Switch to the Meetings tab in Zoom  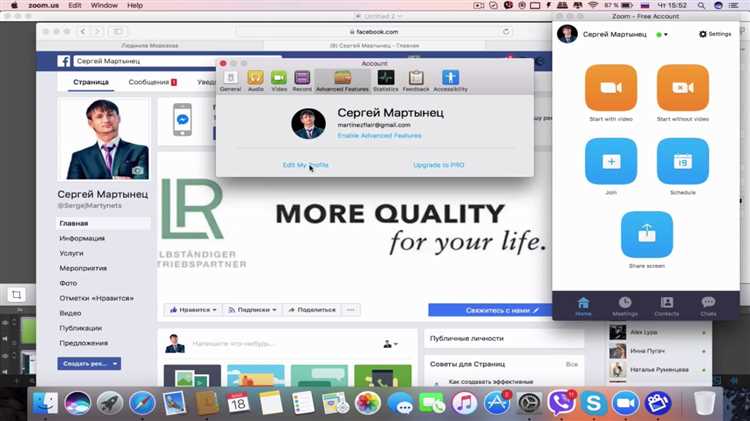coord(625,307)
